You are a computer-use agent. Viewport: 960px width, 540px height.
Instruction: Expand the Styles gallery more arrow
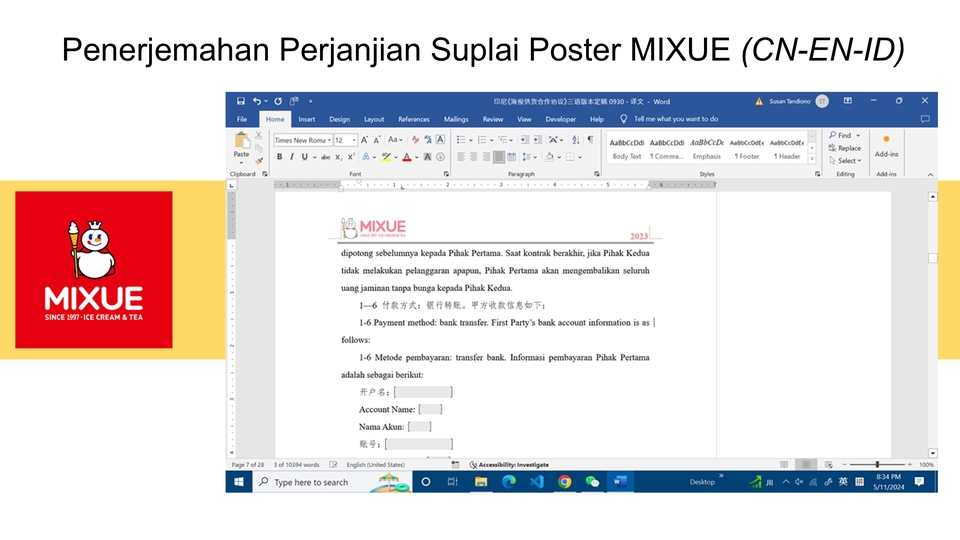[812, 159]
